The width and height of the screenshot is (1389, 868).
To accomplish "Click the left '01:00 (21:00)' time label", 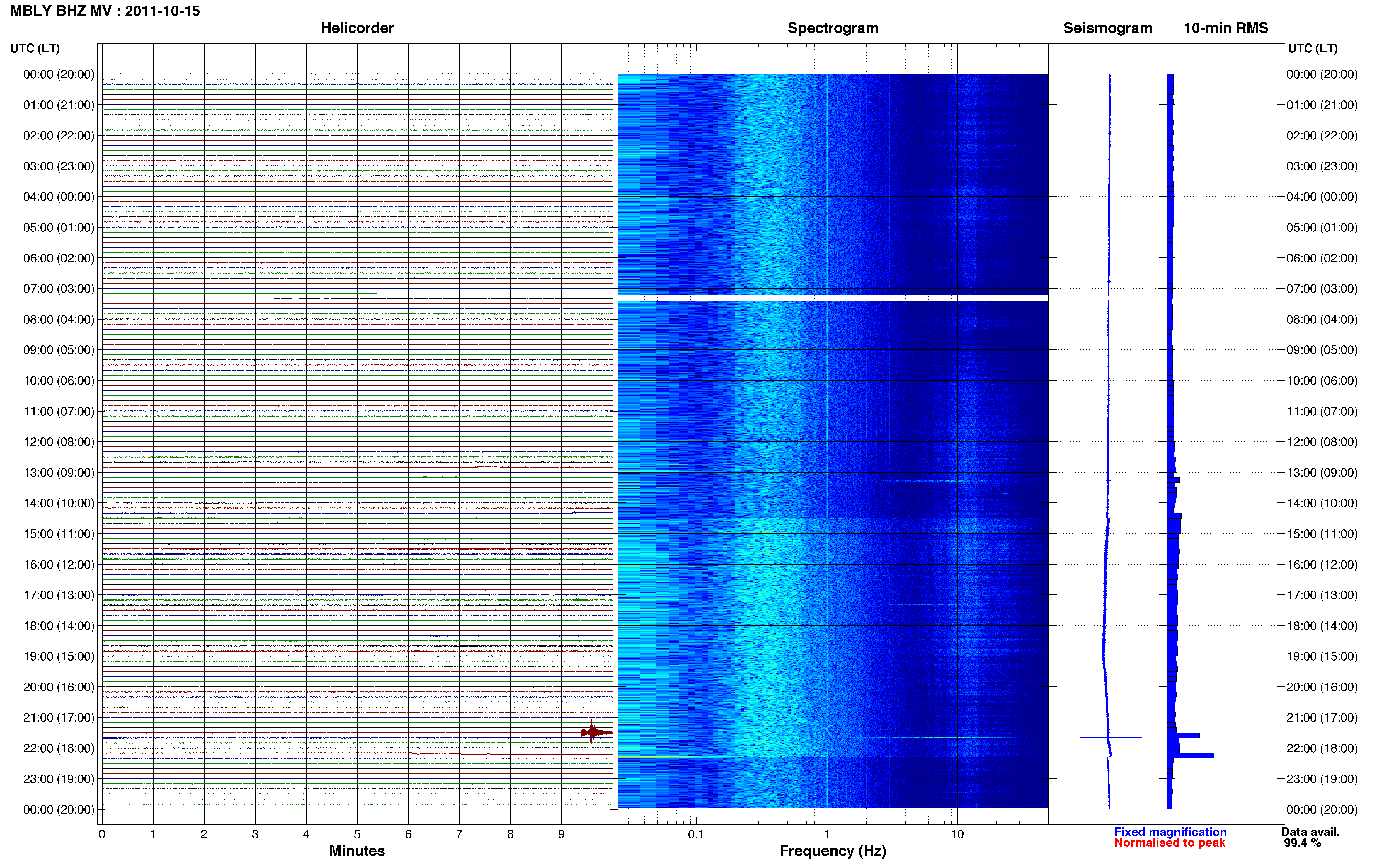I will (59, 105).
